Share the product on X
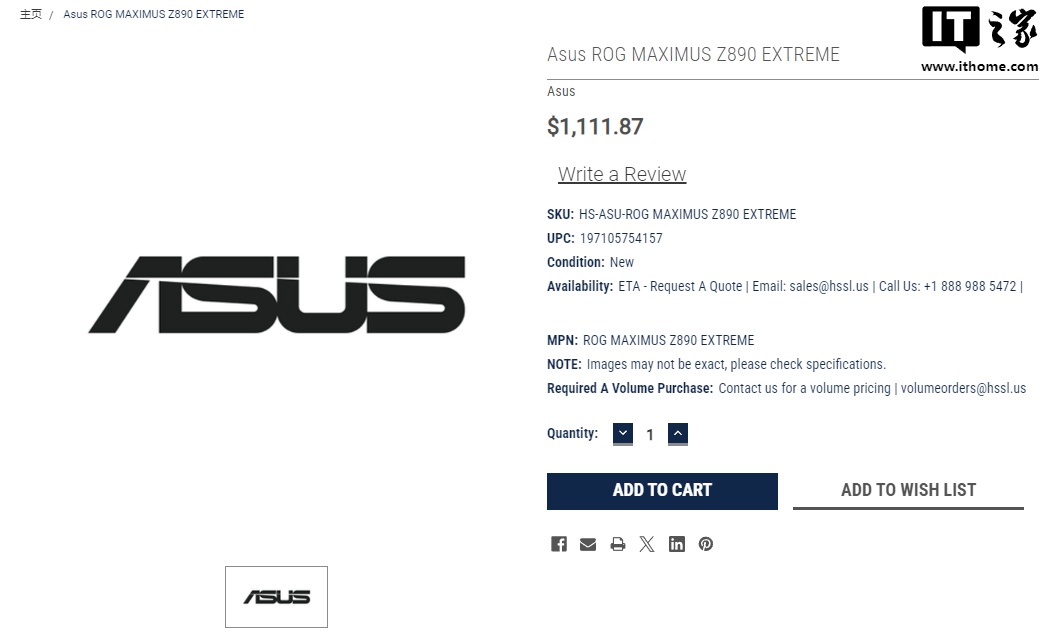The image size is (1054, 643). click(x=647, y=544)
